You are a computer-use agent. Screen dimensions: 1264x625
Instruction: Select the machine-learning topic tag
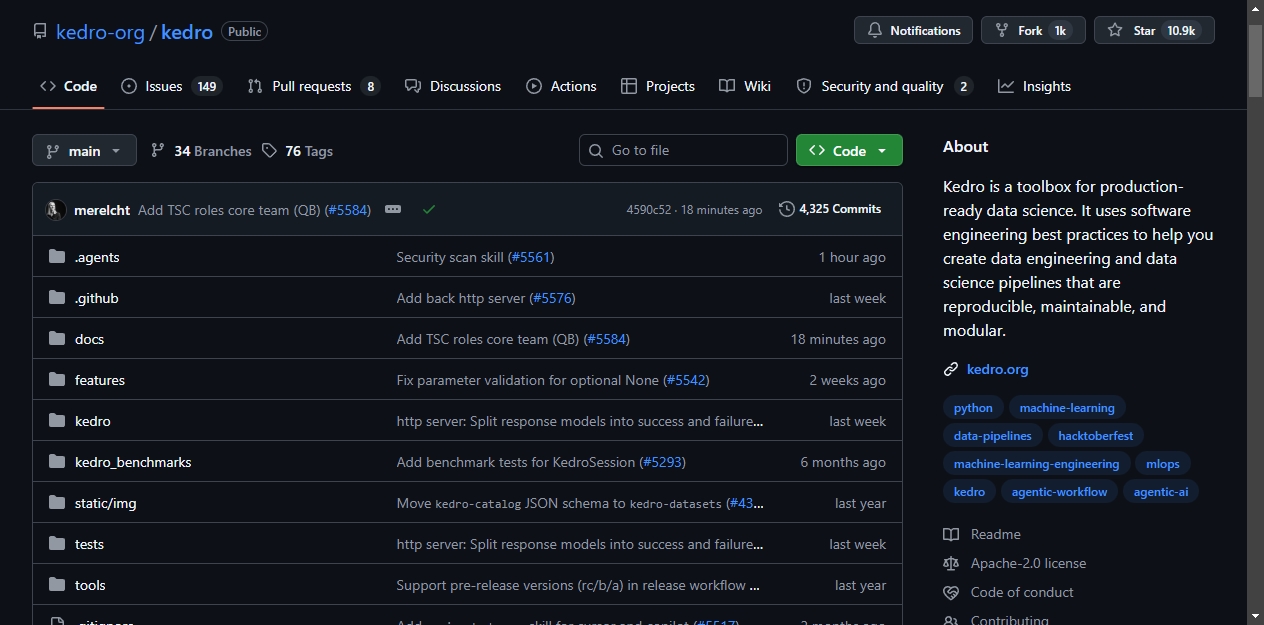1067,407
